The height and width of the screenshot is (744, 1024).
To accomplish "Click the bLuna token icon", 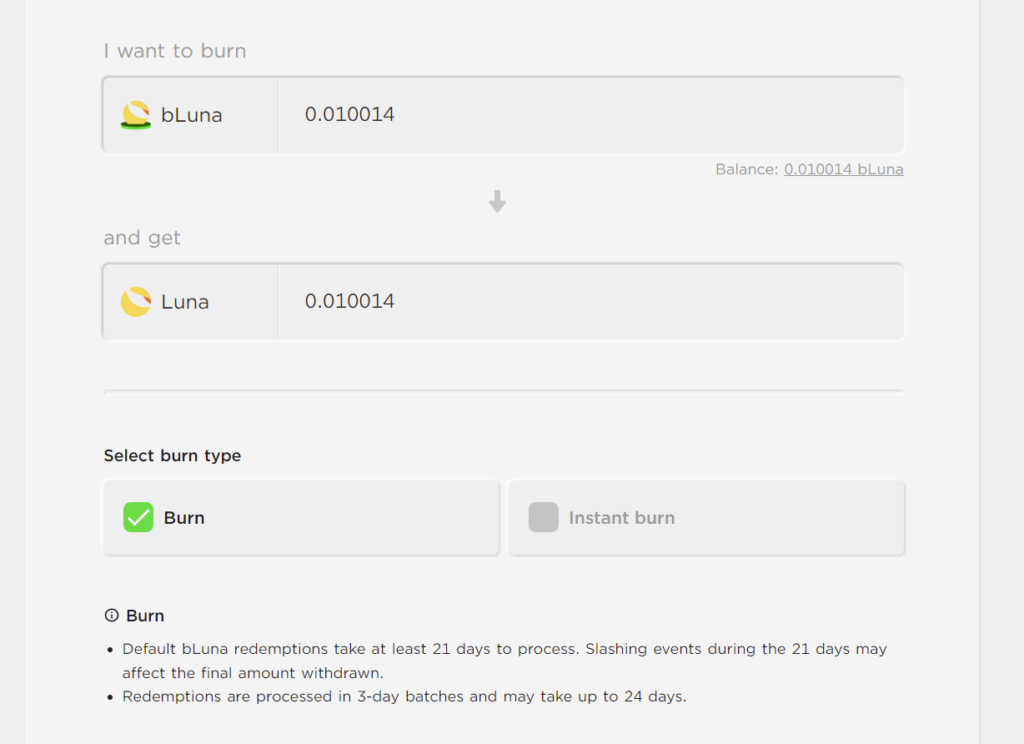I will click(x=136, y=115).
